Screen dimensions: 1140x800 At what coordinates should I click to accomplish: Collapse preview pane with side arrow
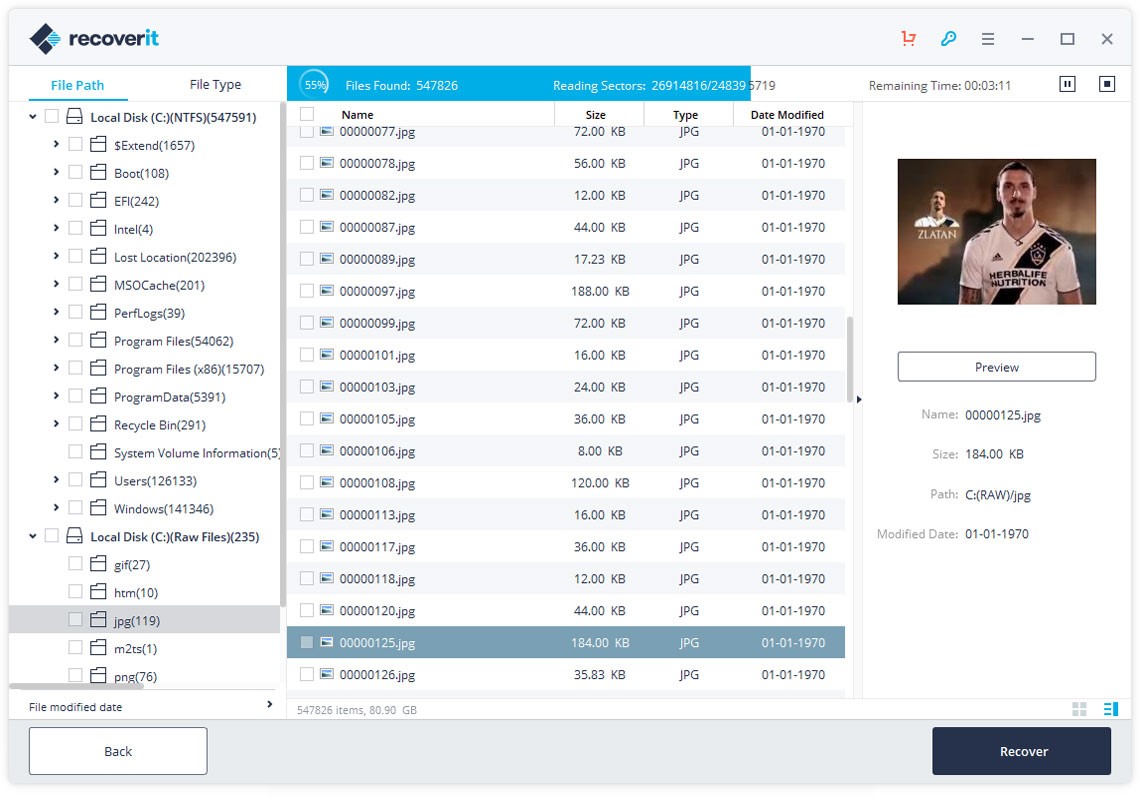[858, 399]
